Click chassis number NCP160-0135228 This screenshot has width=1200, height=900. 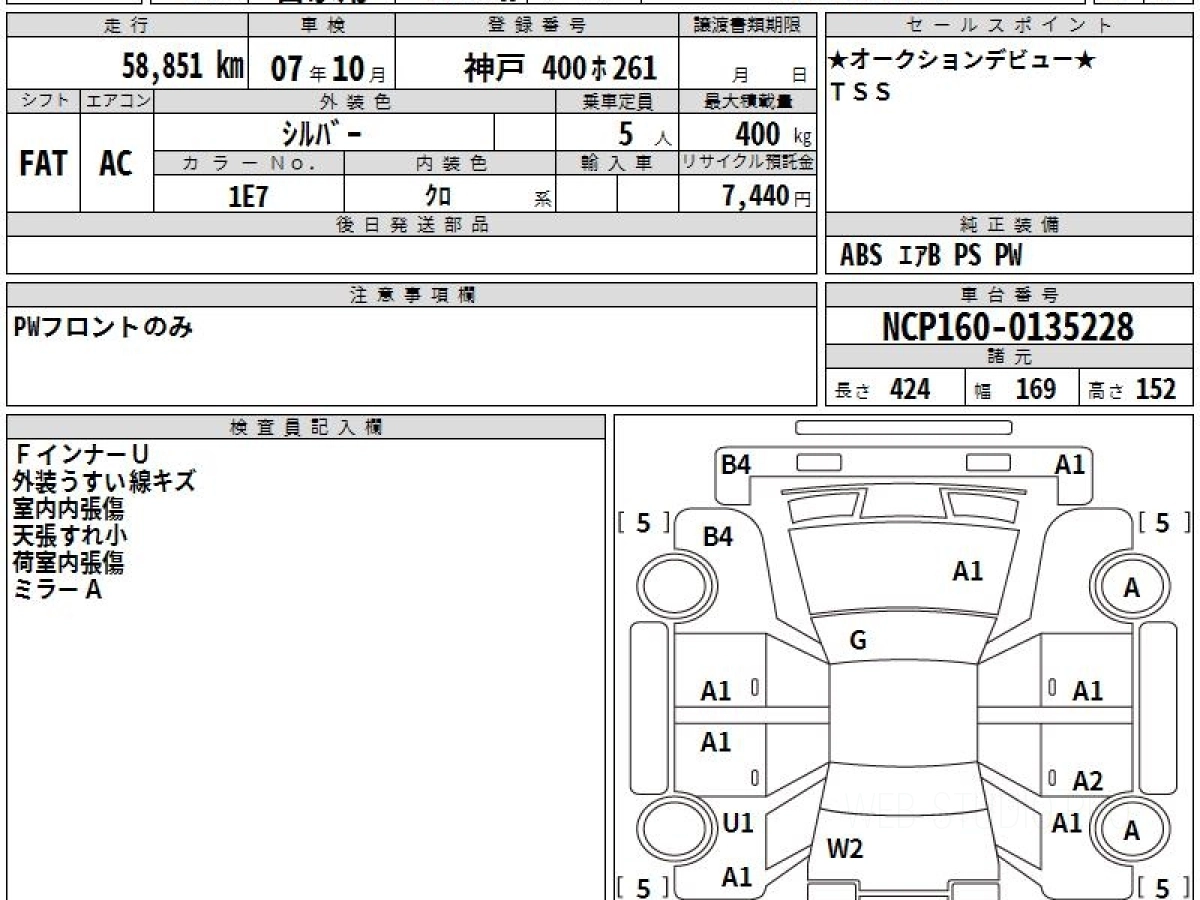pyautogui.click(x=1008, y=326)
